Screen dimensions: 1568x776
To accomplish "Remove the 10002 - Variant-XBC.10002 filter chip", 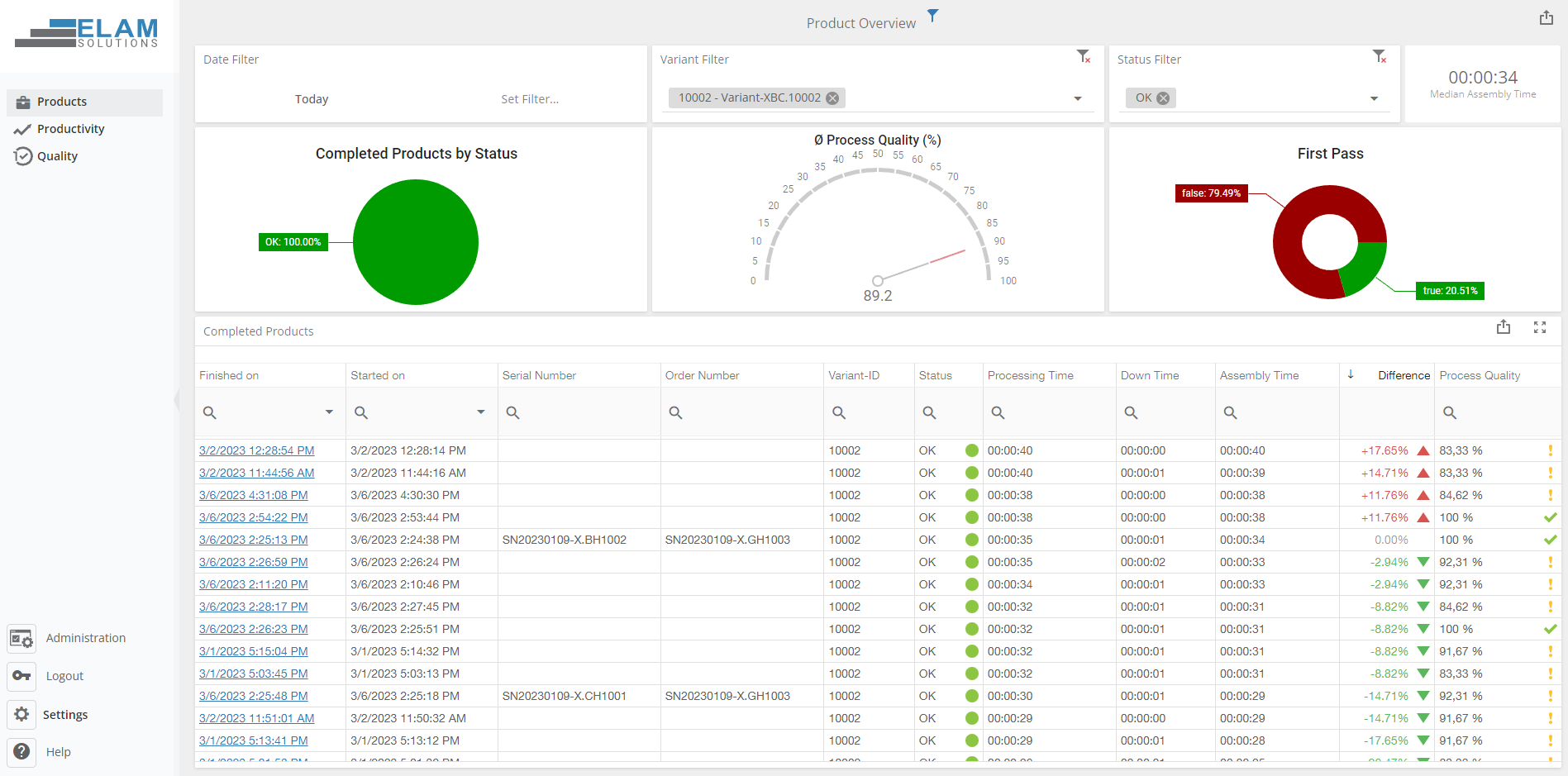I will [832, 98].
